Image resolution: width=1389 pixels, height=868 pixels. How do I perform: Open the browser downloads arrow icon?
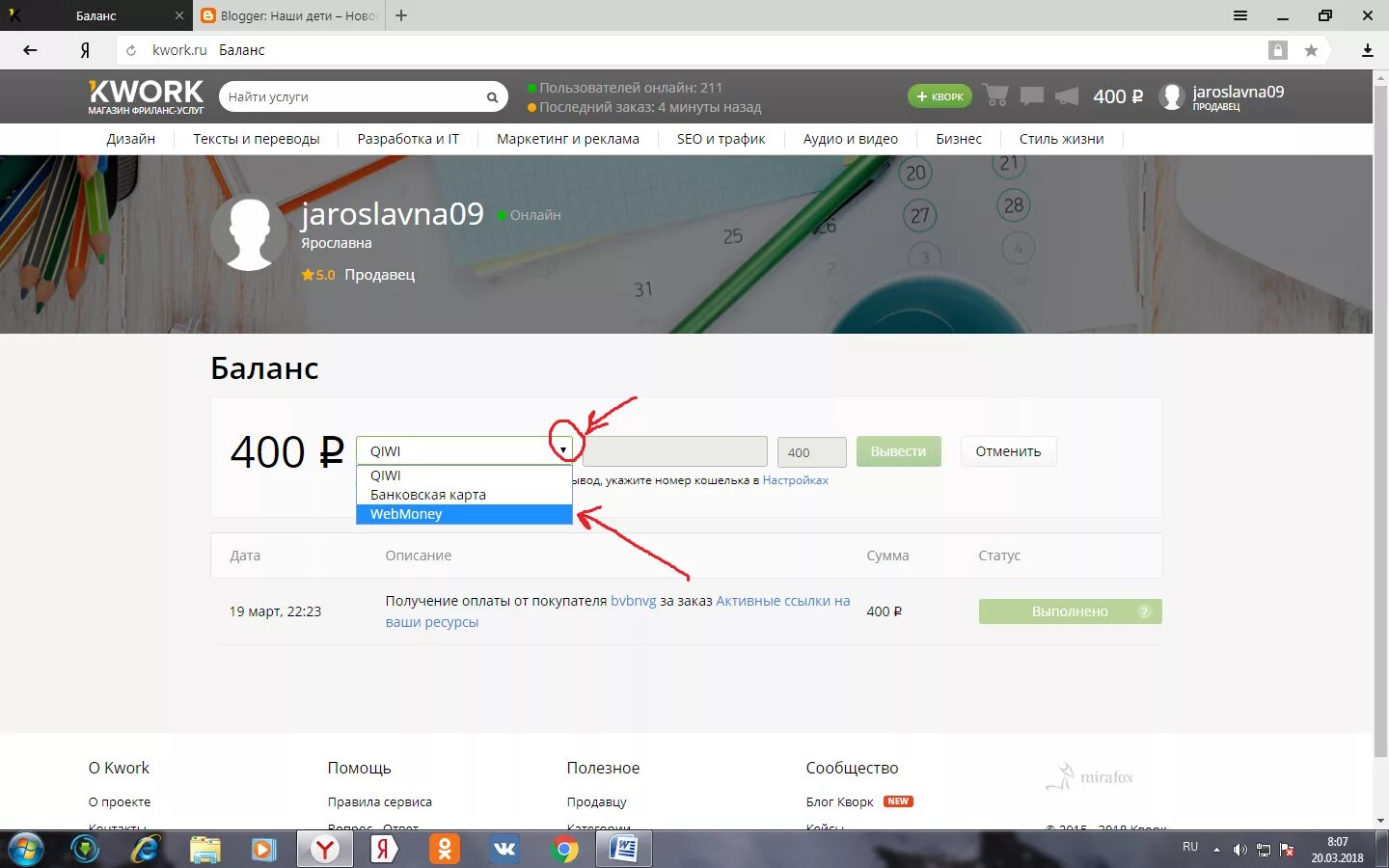1367,50
